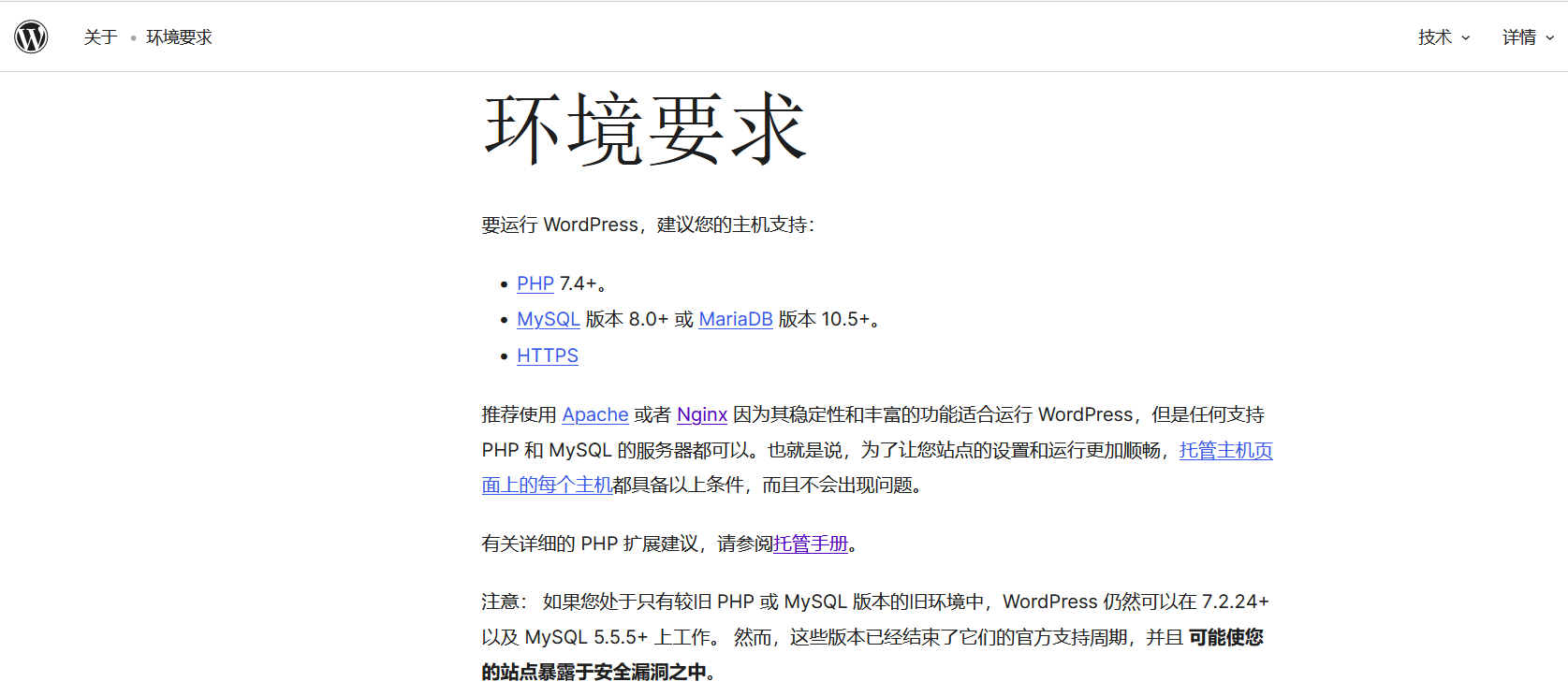Select the 环境要求 breadcrumb item
This screenshot has width=1568, height=696.
179,37
